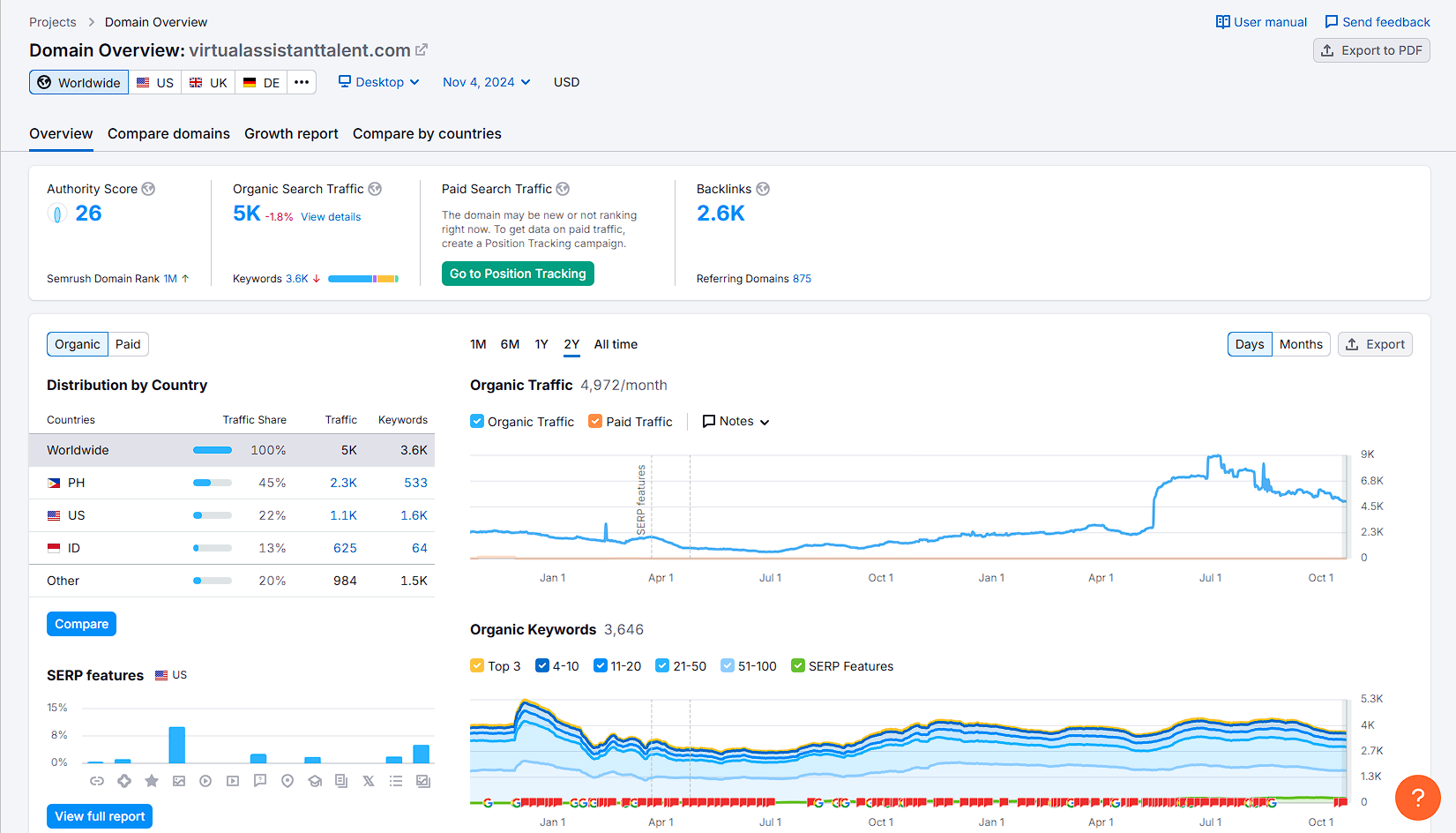This screenshot has height=833, width=1456.
Task: Click the Paid Search Traffic info icon
Action: (563, 189)
